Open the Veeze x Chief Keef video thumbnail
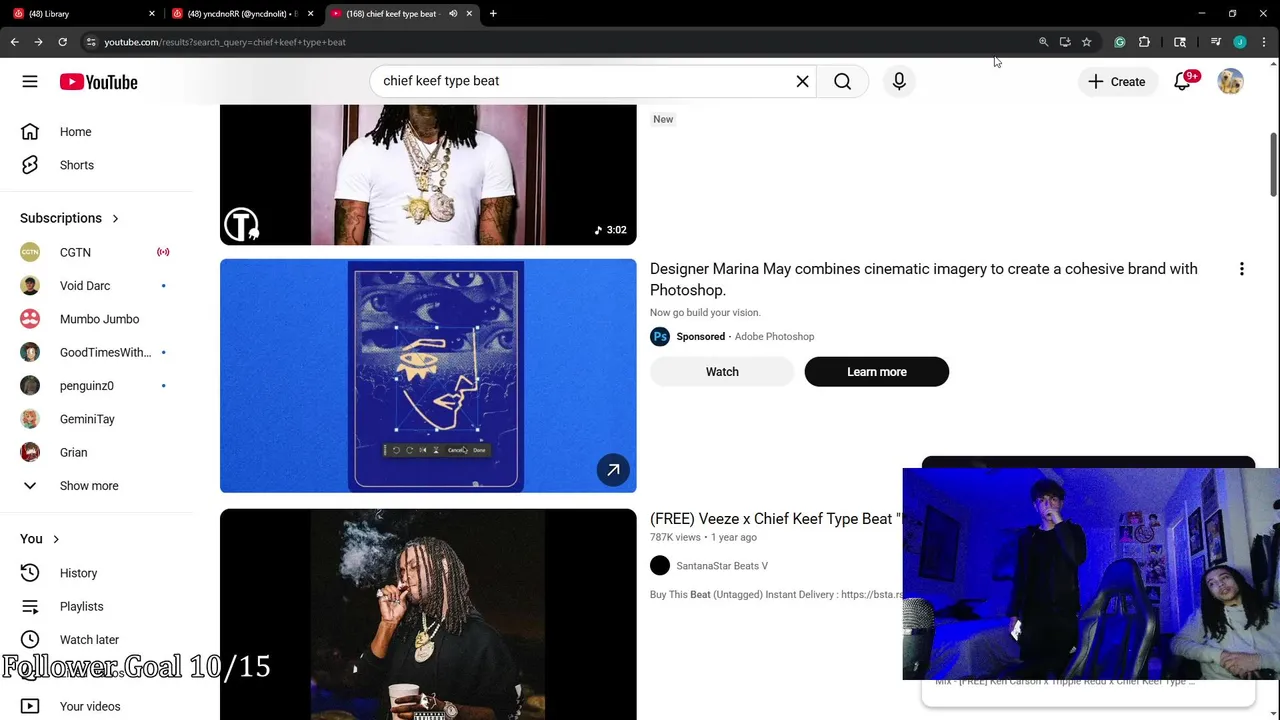 pos(428,614)
